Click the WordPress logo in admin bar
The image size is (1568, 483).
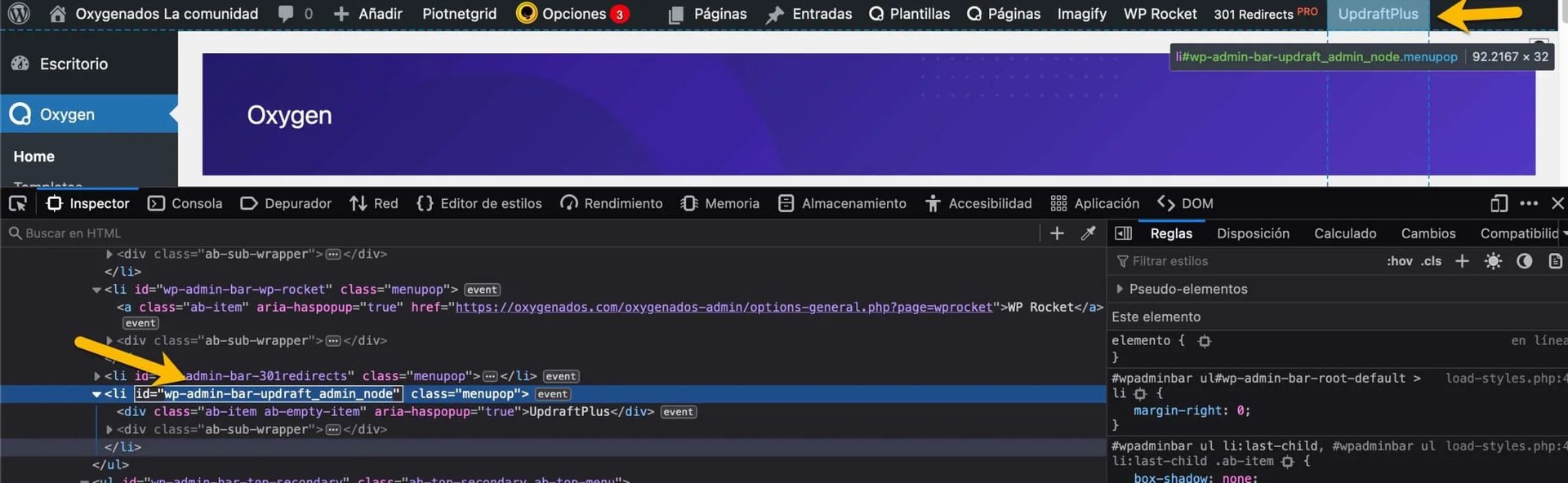pos(19,14)
